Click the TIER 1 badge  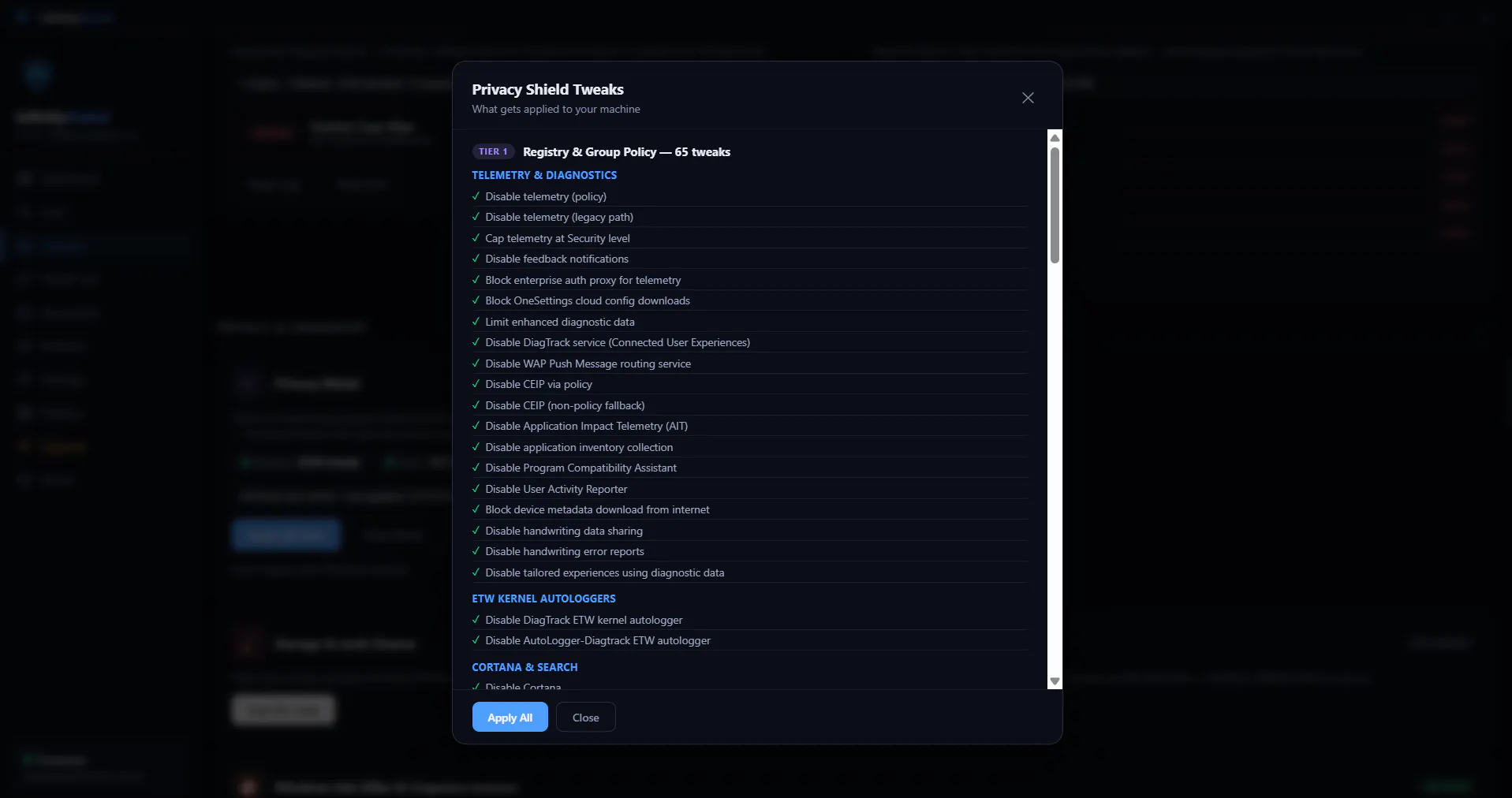click(x=493, y=151)
